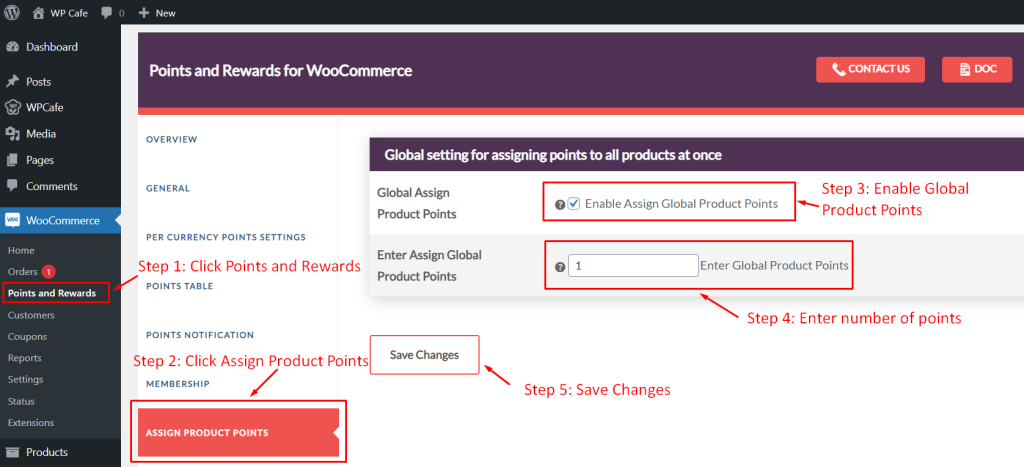
Task: Focus the Global Product Points input field
Action: [632, 266]
